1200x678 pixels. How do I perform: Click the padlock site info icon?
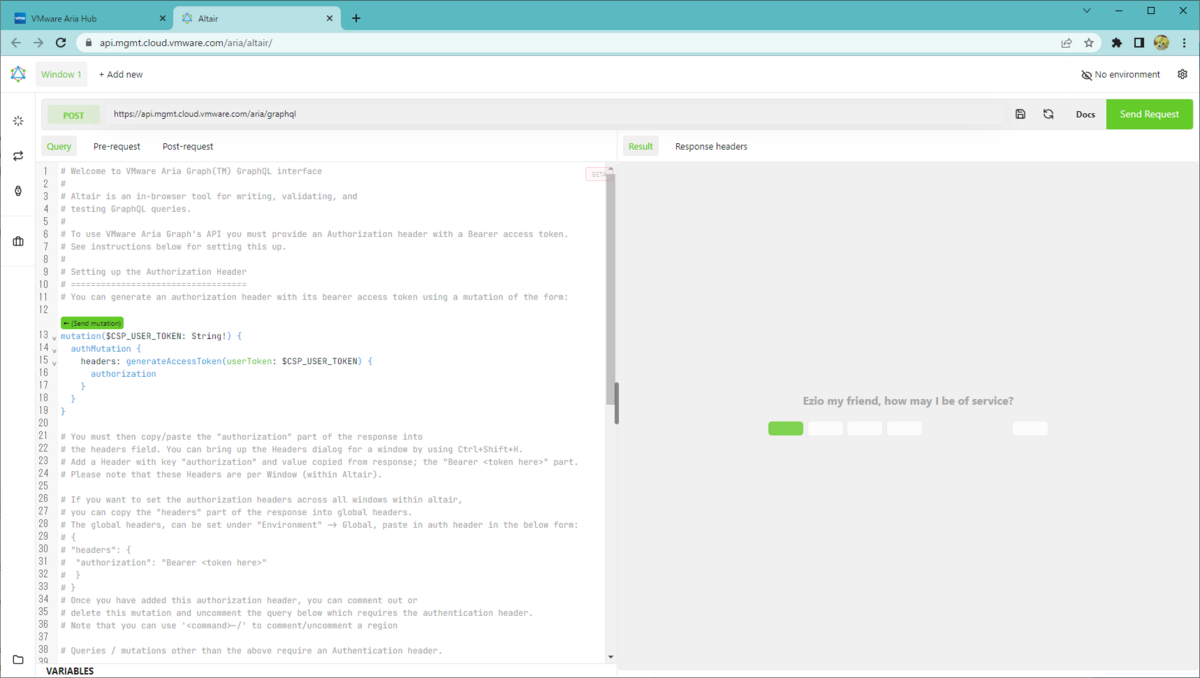click(x=88, y=43)
